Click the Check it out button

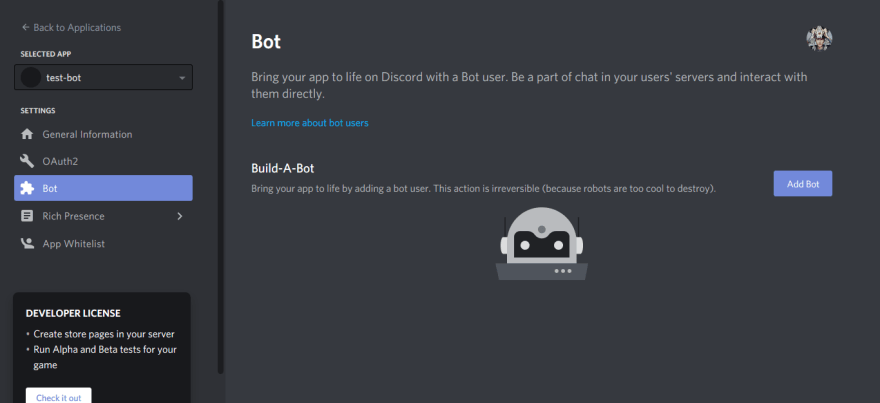[58, 397]
